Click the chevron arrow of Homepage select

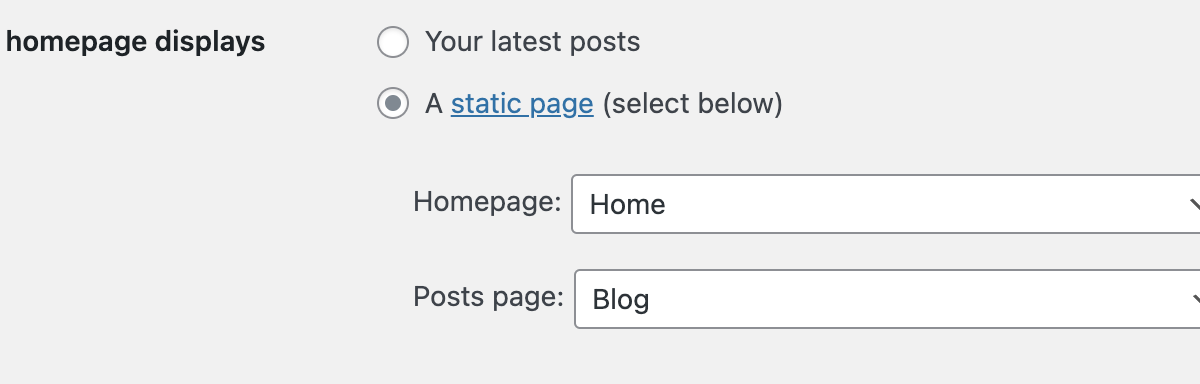click(x=1194, y=204)
